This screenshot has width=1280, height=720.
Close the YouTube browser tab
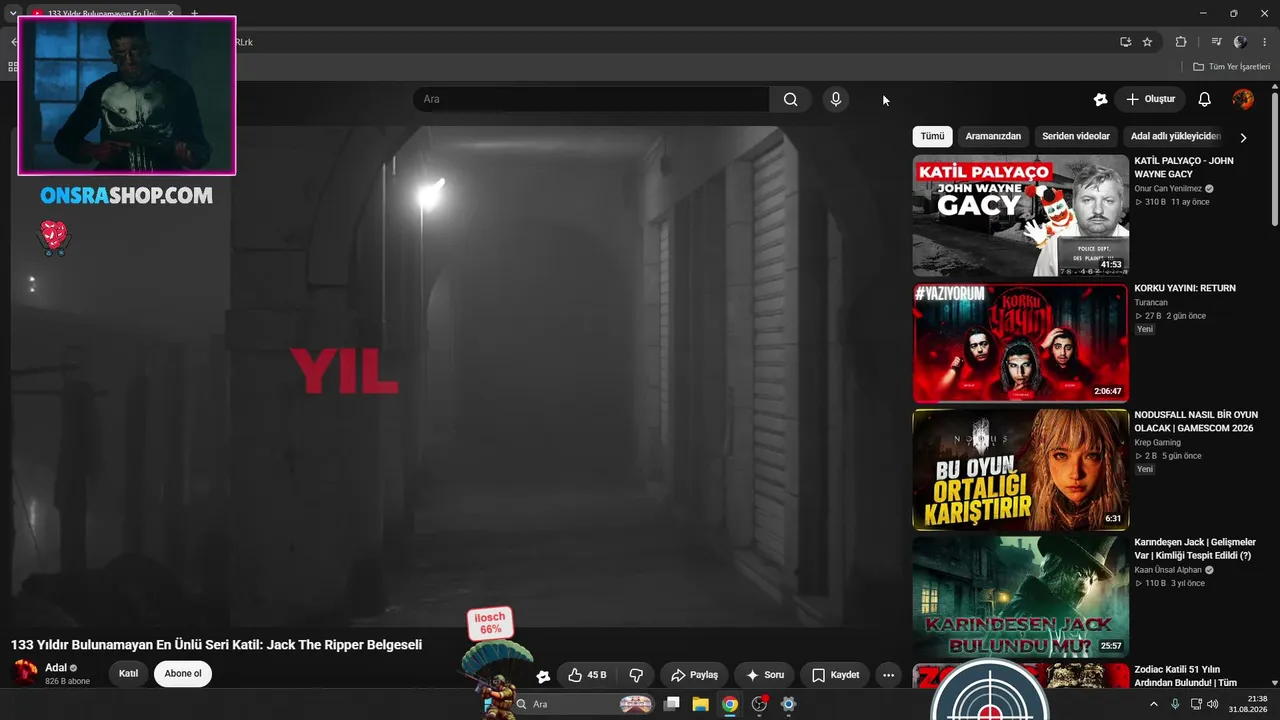coord(171,13)
